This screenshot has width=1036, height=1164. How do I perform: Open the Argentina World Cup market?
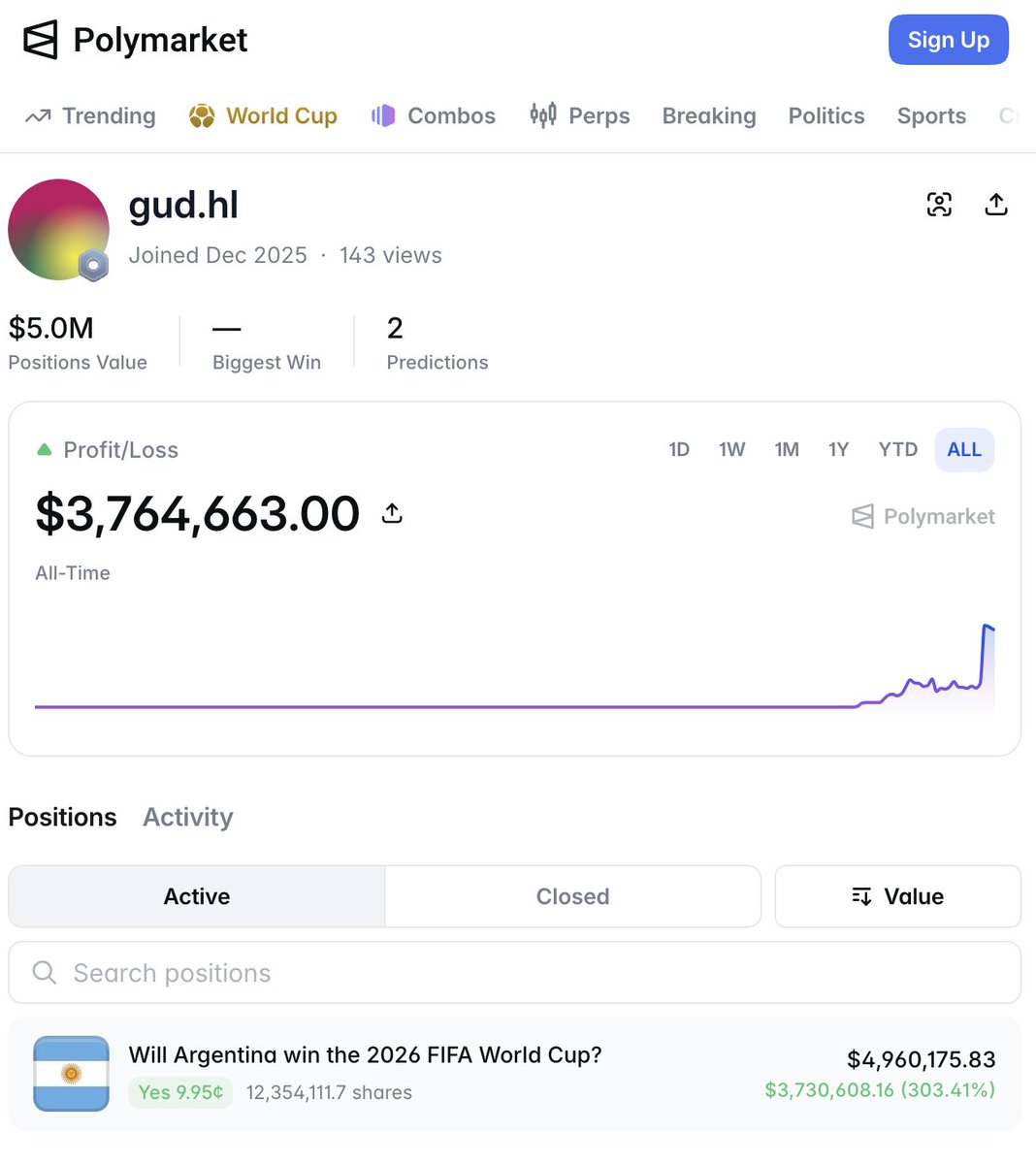click(x=366, y=1055)
